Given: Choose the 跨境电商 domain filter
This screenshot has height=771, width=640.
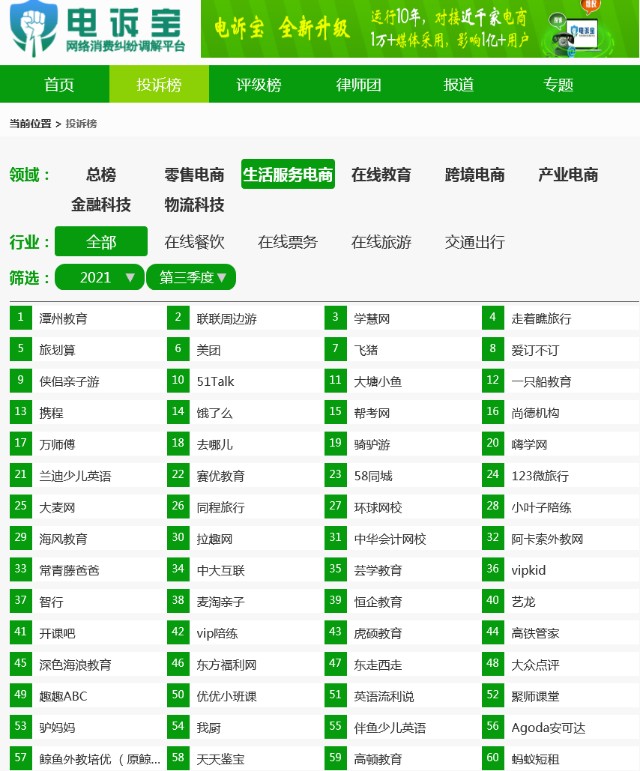Looking at the screenshot, I should [x=474, y=175].
